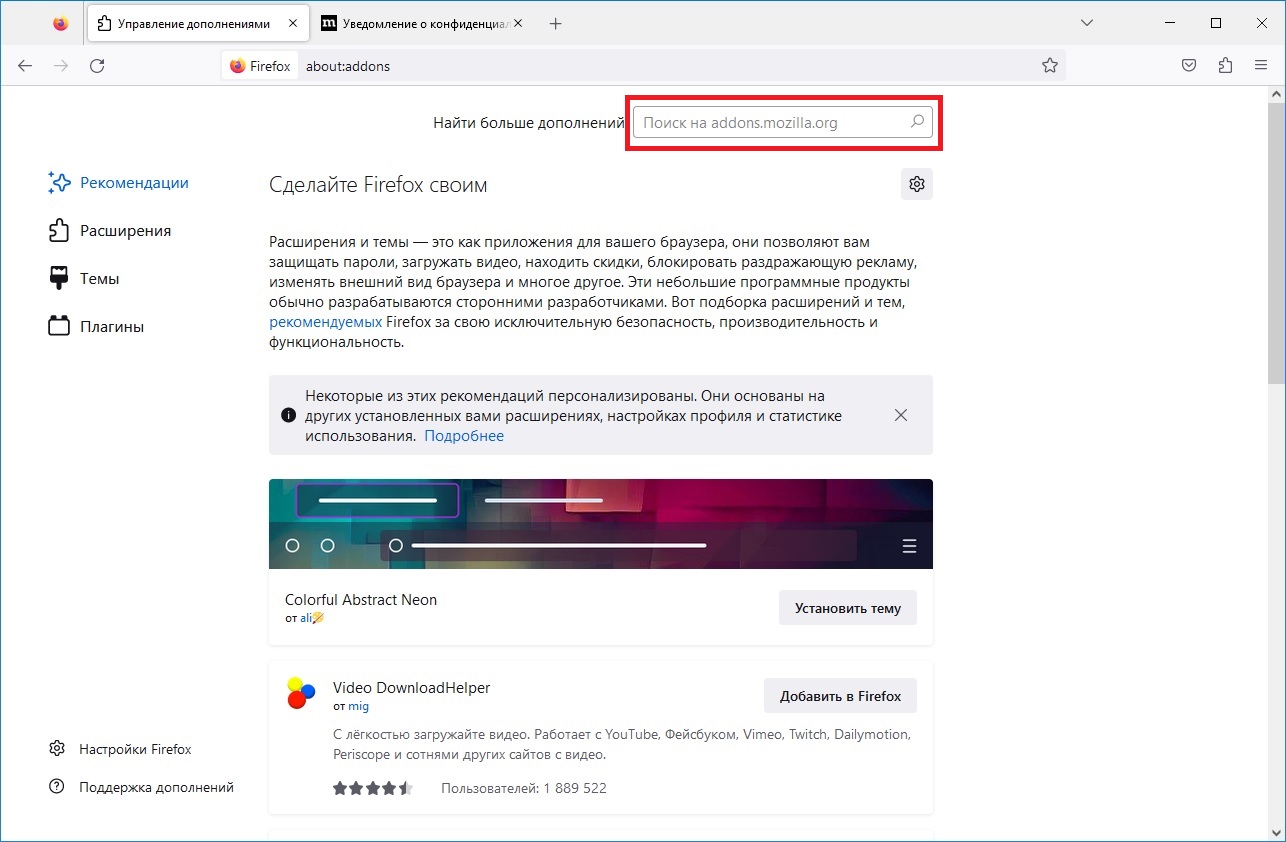Switch to the Уведомление о конфиденциальности tab
Viewport: 1286px width, 842px height.
point(424,23)
